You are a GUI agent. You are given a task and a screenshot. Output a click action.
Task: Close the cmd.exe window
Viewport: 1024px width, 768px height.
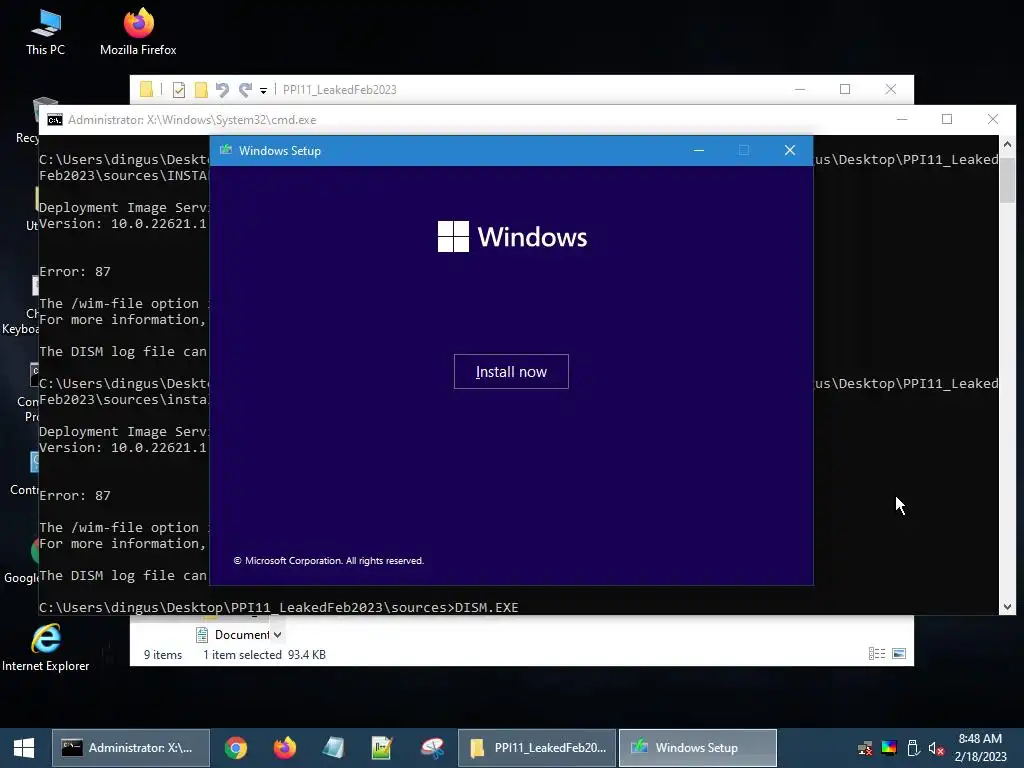[993, 119]
